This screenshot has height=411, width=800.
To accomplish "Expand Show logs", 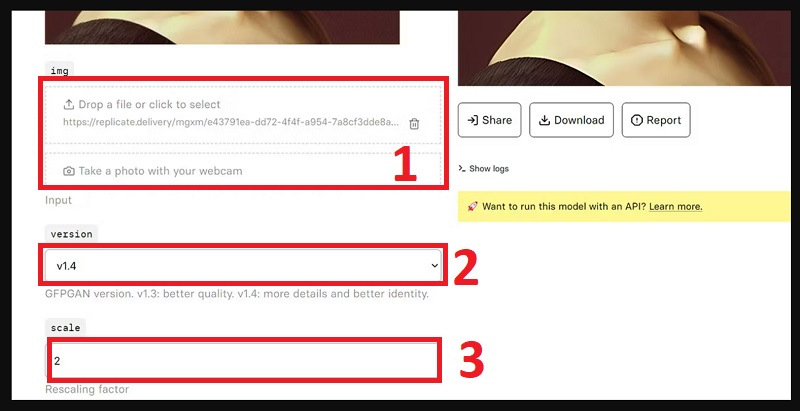I will [483, 168].
